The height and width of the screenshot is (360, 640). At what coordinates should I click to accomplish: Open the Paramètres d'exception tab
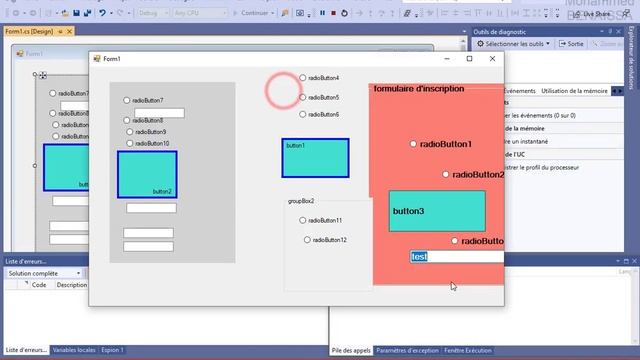(407, 350)
